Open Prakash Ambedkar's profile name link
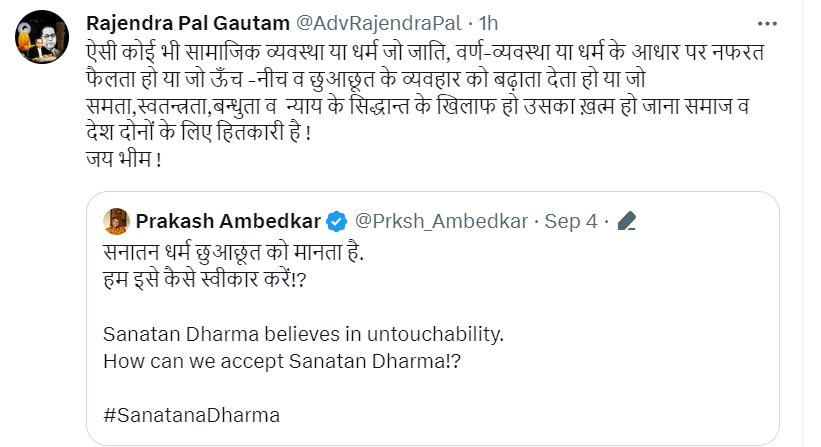This screenshot has width=821, height=447. (231, 220)
